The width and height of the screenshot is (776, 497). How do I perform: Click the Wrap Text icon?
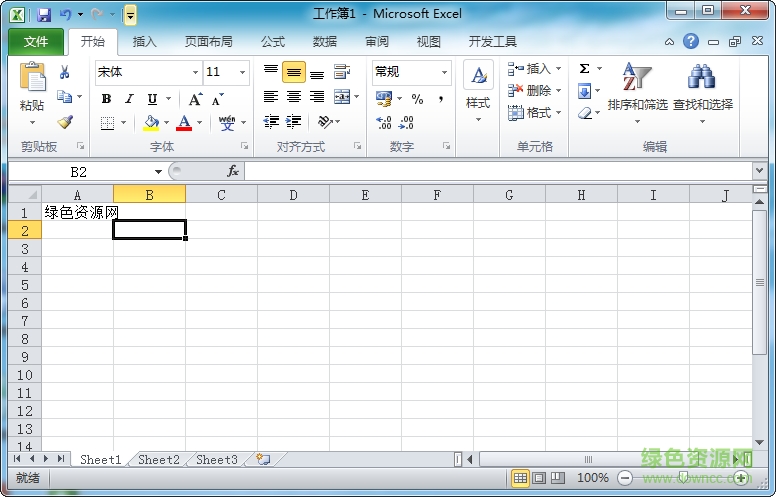pyautogui.click(x=342, y=72)
